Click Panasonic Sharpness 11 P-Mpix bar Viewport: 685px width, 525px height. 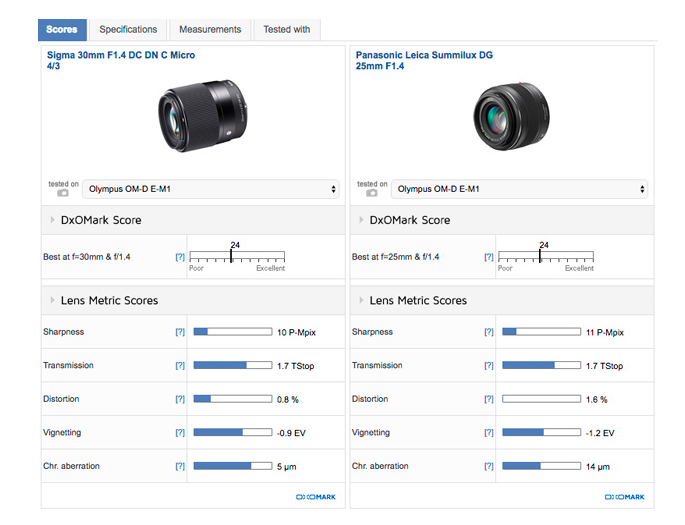click(x=542, y=332)
